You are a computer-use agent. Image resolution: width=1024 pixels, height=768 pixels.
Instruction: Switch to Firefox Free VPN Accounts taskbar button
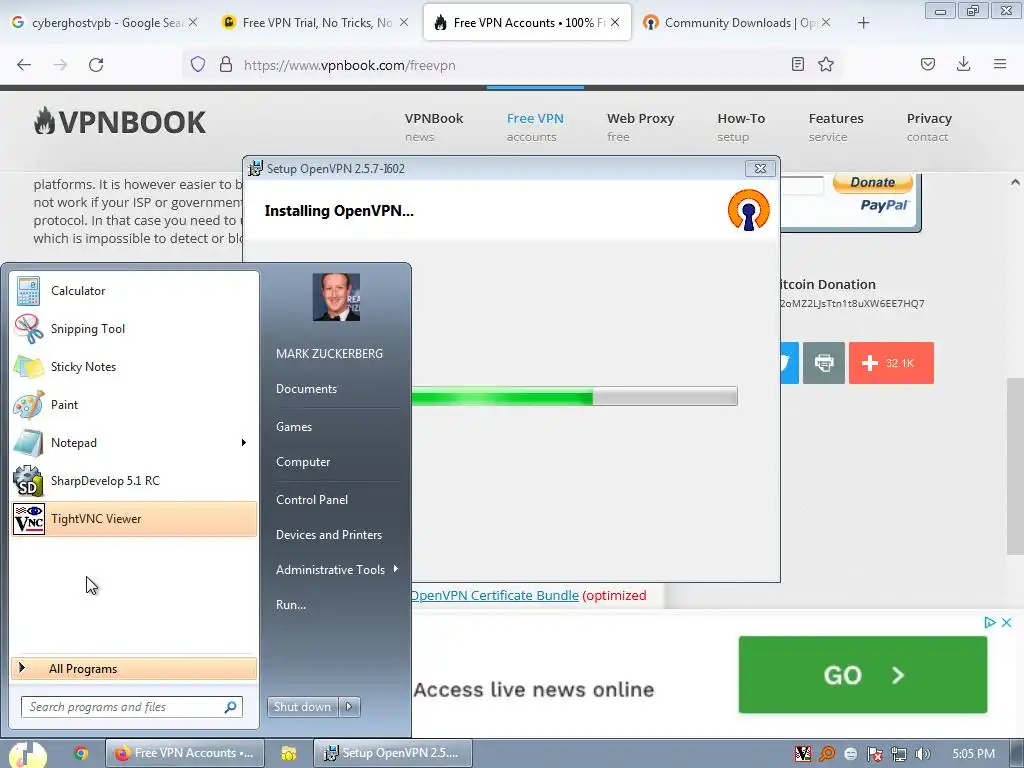185,753
